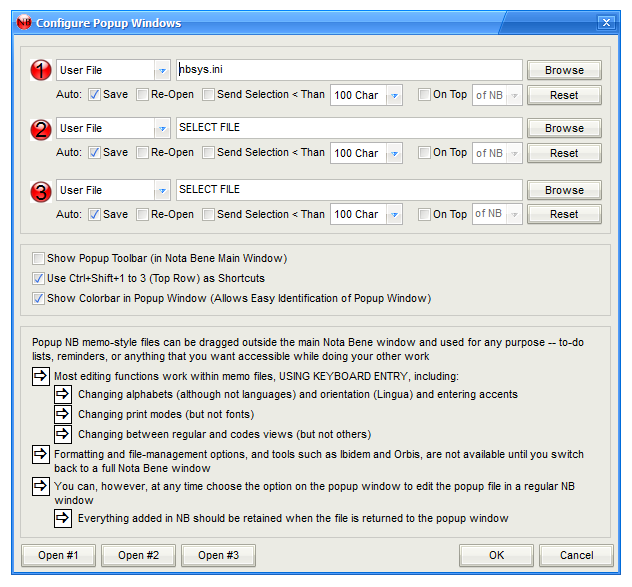
Task: Click arrow icon beside 'Most editing functions'
Action: pos(40,376)
